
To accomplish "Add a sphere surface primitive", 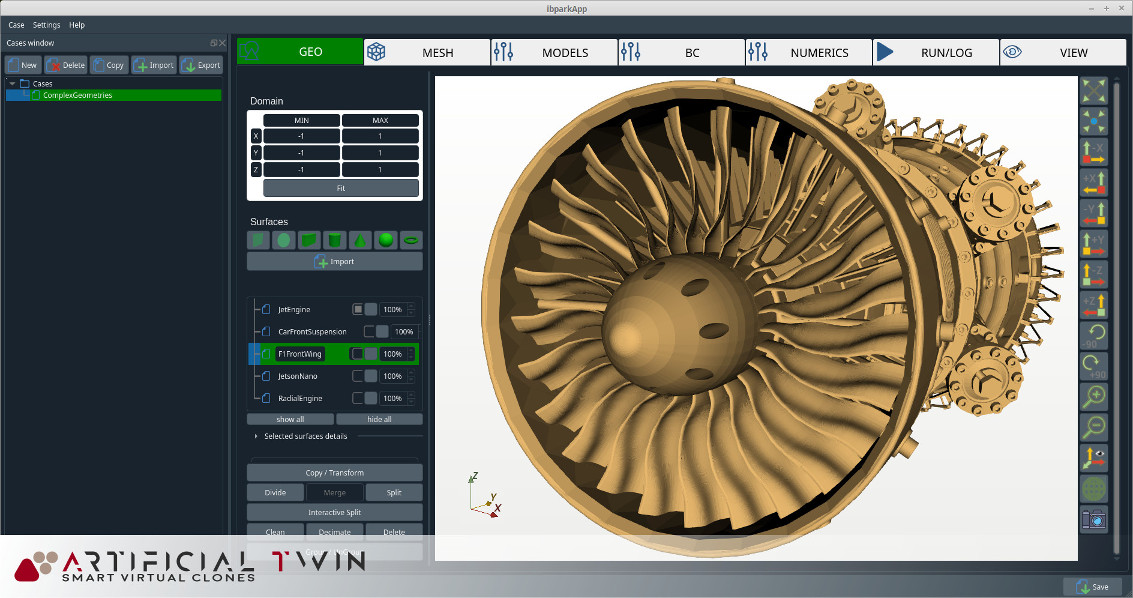I will [x=386, y=240].
